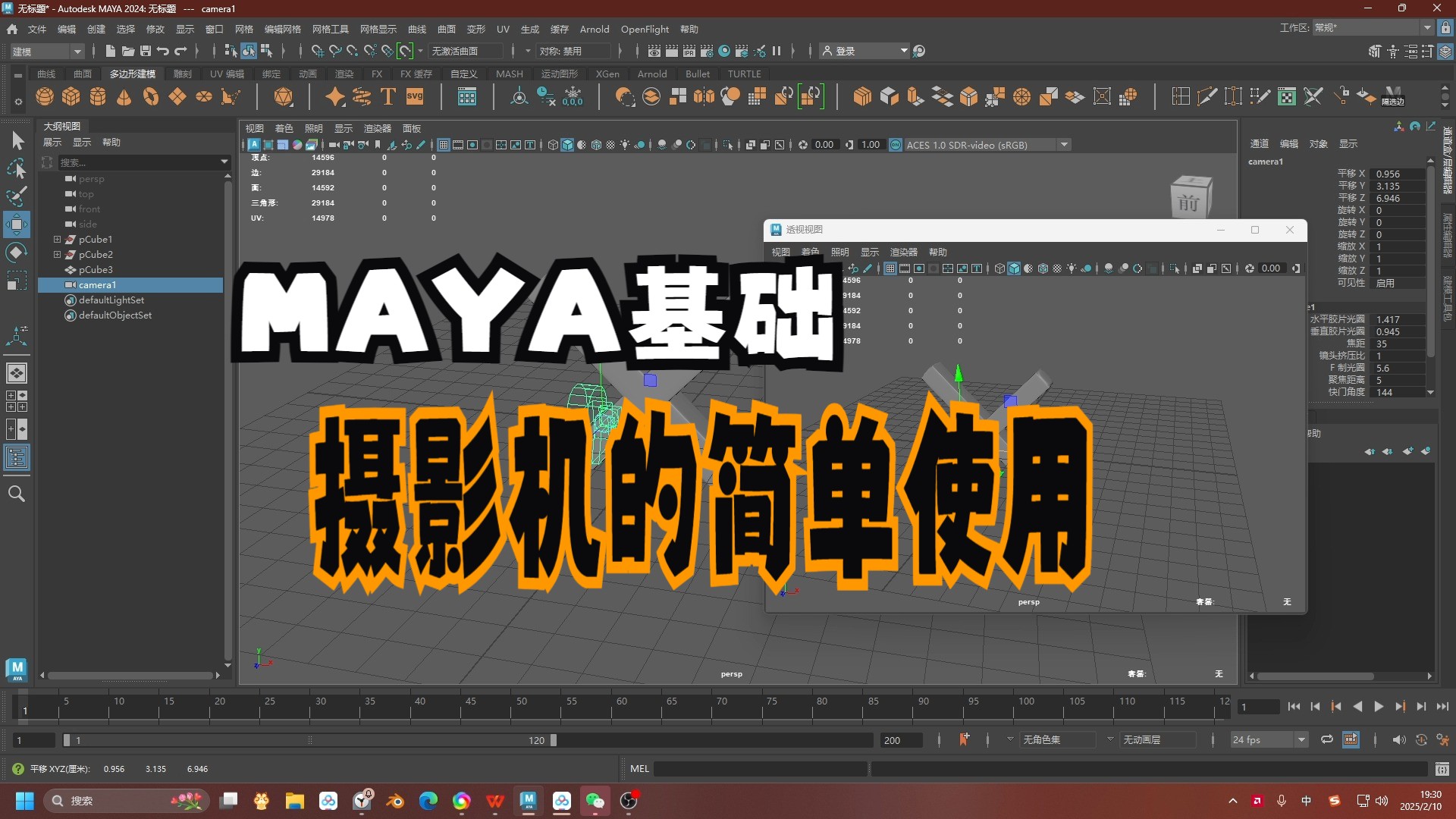Screen dimensions: 1456x819
Task: Activate IPR rendering in the status line
Action: pos(689,51)
